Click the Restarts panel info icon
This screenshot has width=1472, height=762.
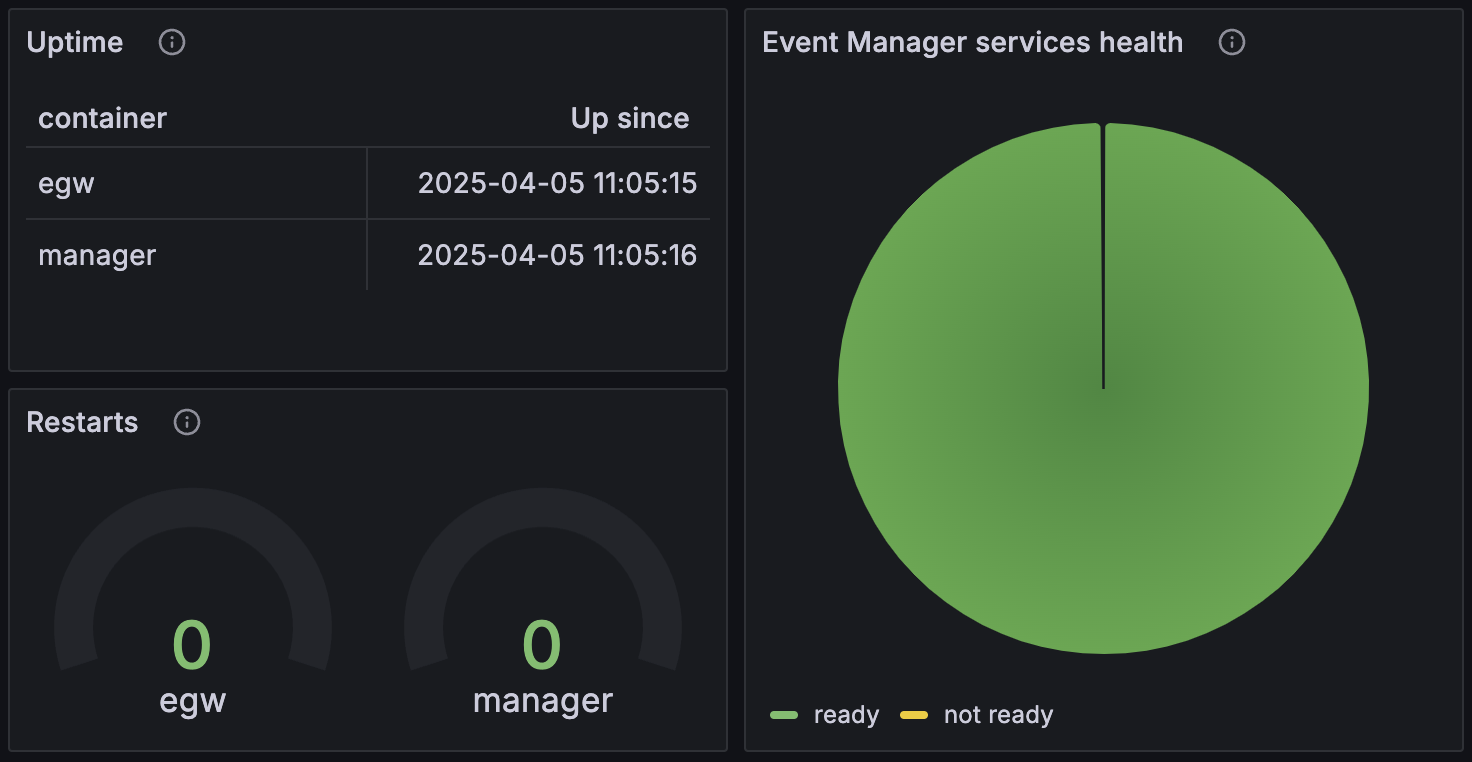pyautogui.click(x=187, y=422)
